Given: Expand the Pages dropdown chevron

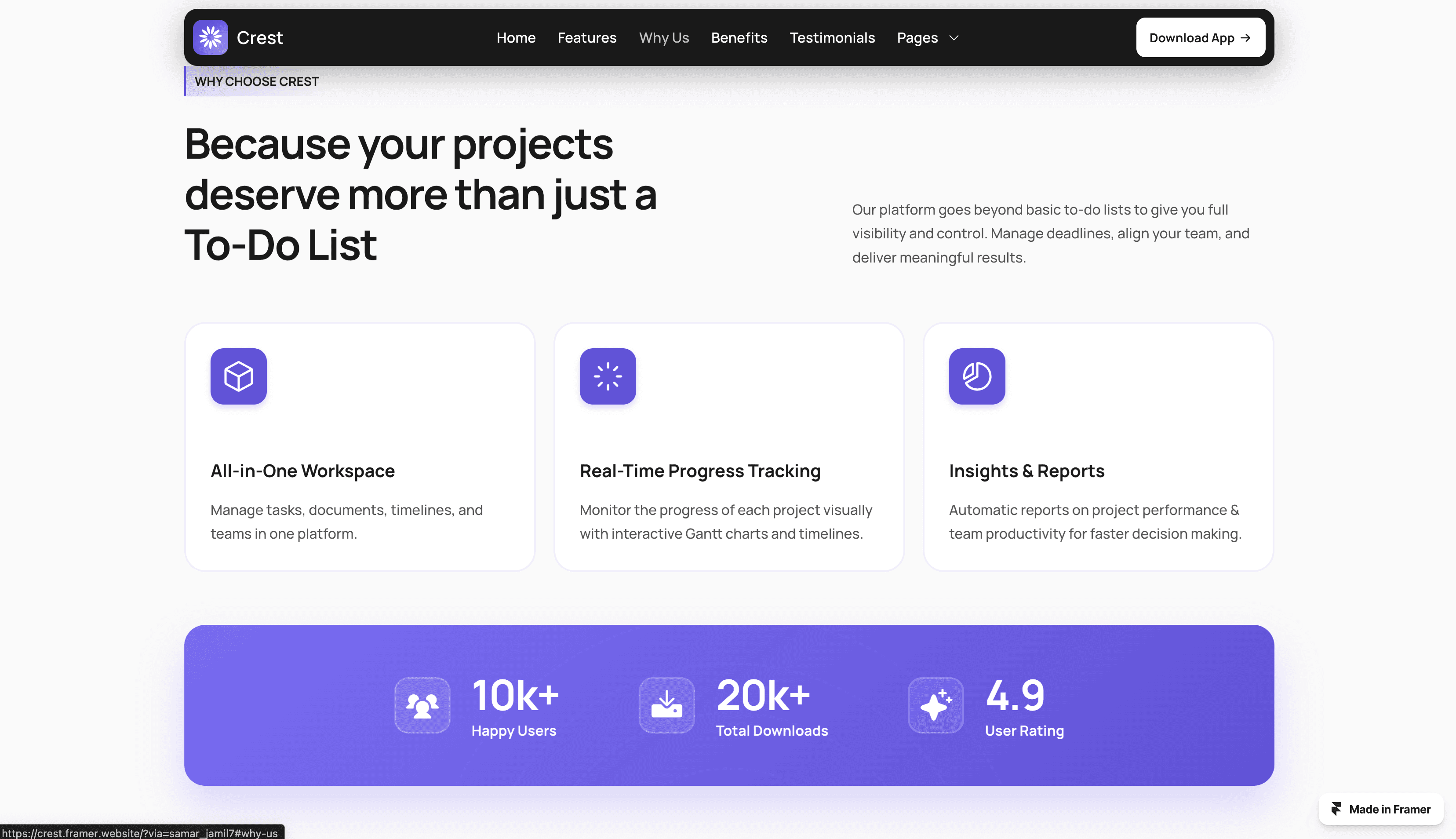Looking at the screenshot, I should pos(954,38).
